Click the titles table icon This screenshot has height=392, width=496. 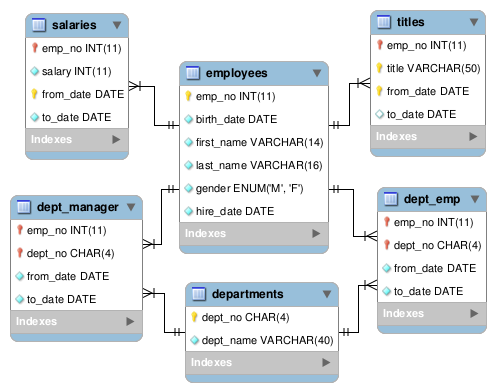click(383, 22)
